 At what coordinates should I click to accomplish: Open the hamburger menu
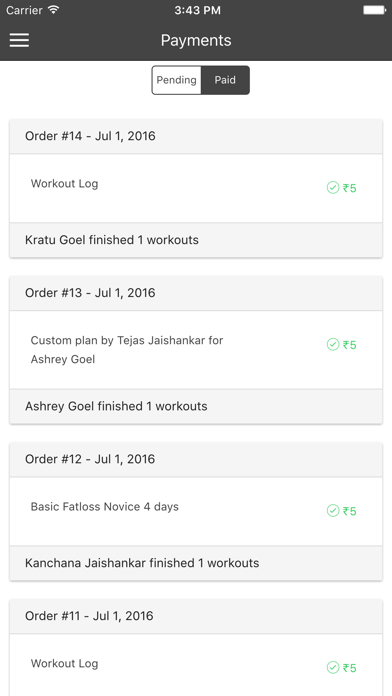click(x=20, y=40)
